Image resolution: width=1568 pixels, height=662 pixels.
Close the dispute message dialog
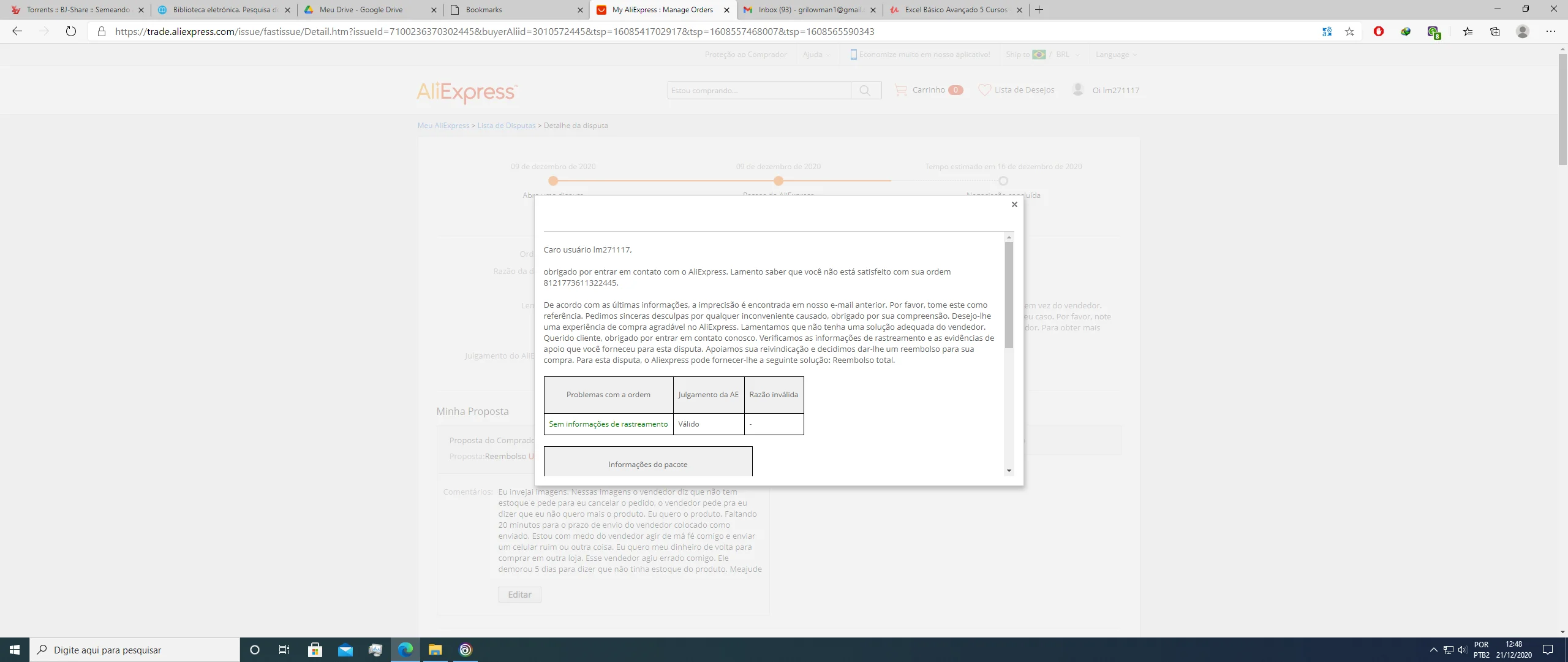tap(1014, 205)
